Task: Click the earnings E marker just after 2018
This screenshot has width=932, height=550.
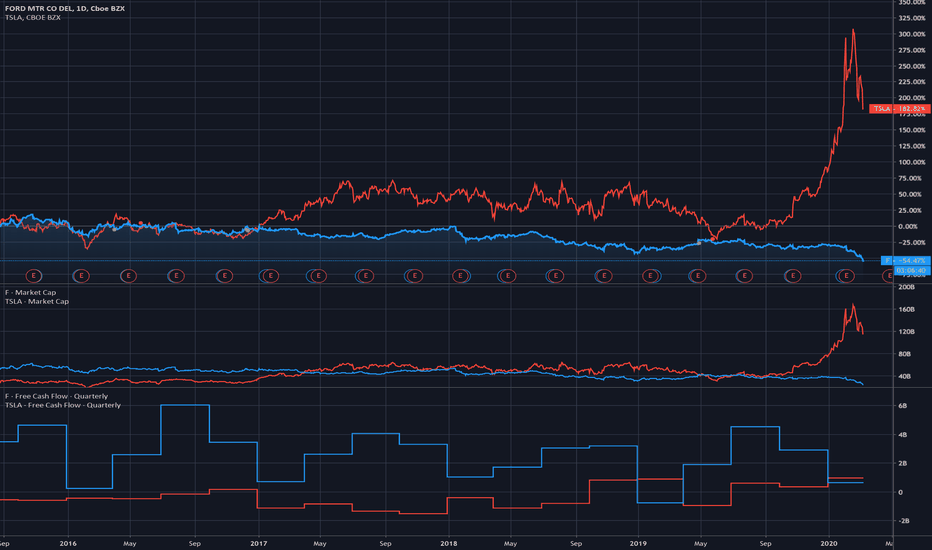Action: tap(461, 276)
